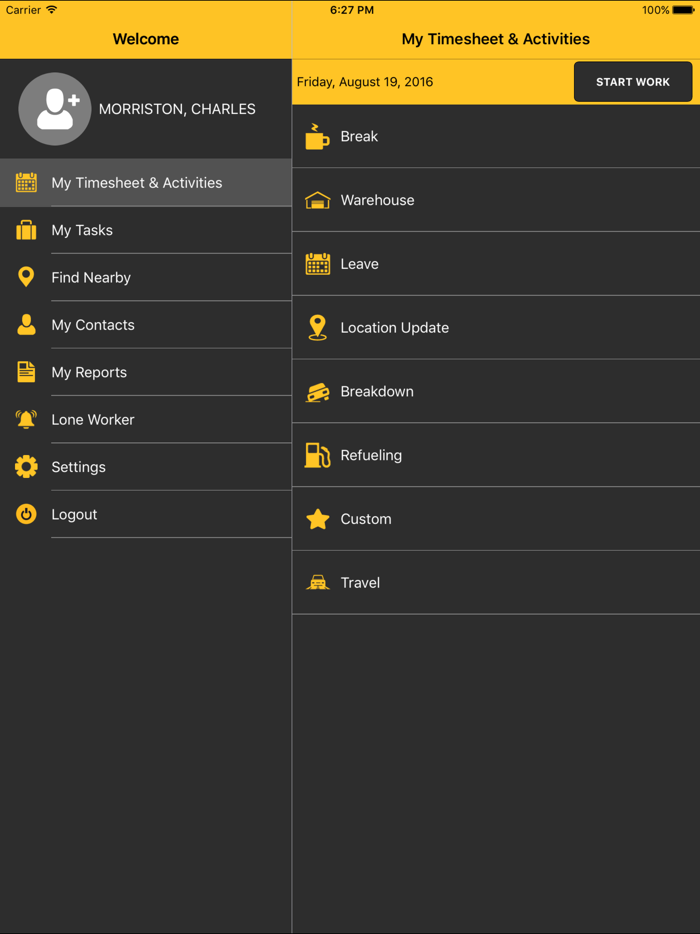700x934 pixels.
Task: Click the calendar icon beside My Timesheet & Activities
Action: click(26, 183)
